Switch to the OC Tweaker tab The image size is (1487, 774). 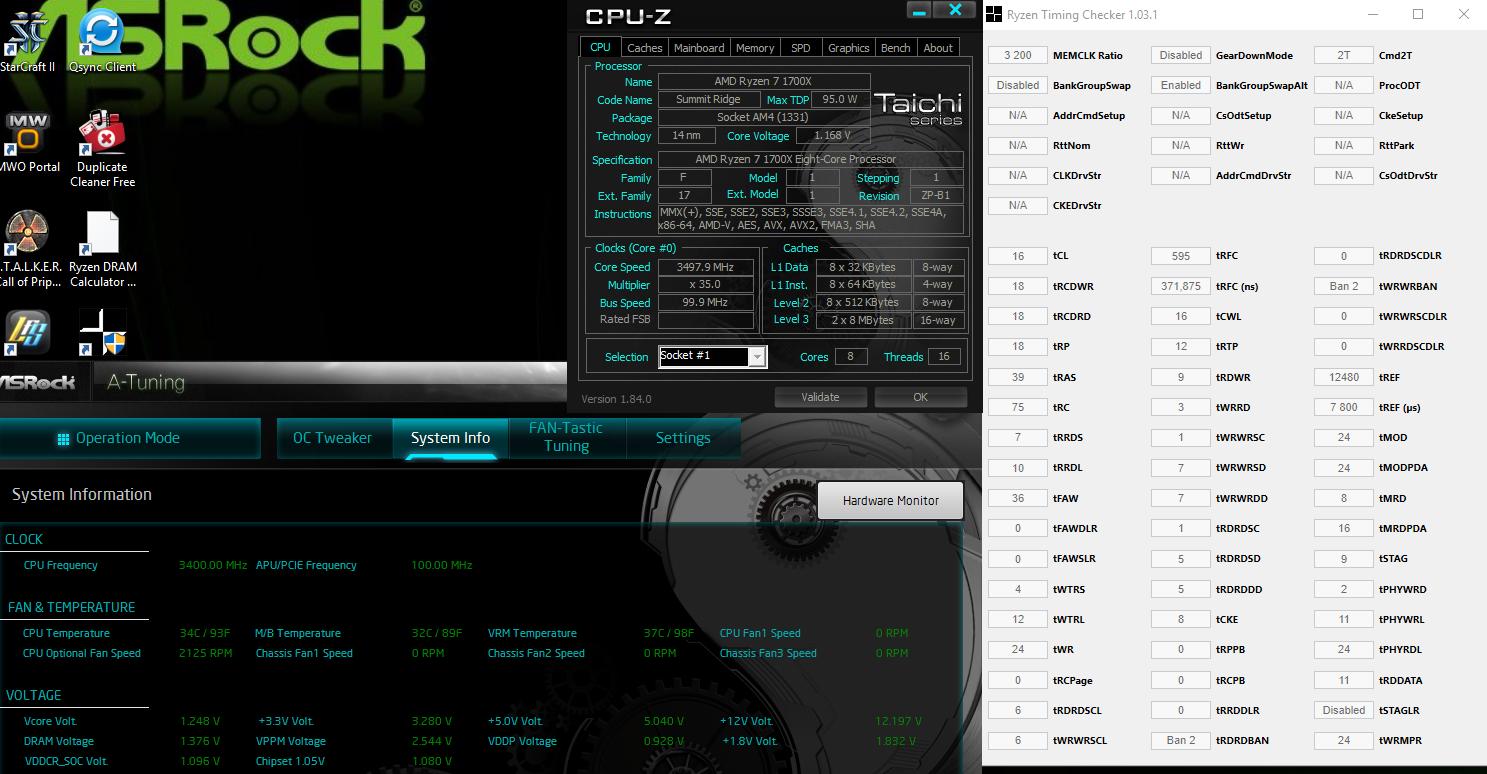pos(332,438)
